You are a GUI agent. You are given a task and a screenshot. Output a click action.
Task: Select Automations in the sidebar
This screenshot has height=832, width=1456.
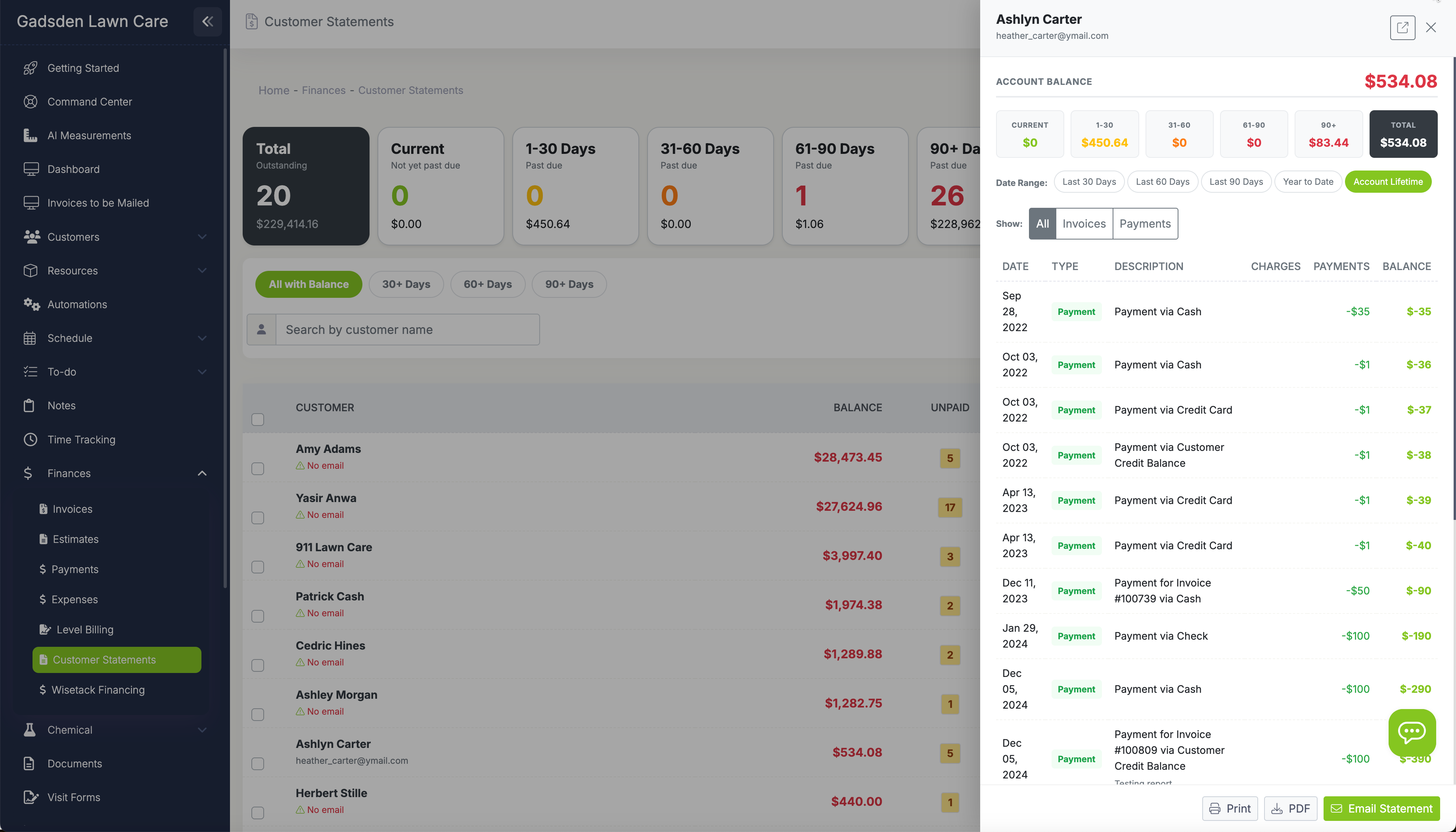tap(77, 304)
